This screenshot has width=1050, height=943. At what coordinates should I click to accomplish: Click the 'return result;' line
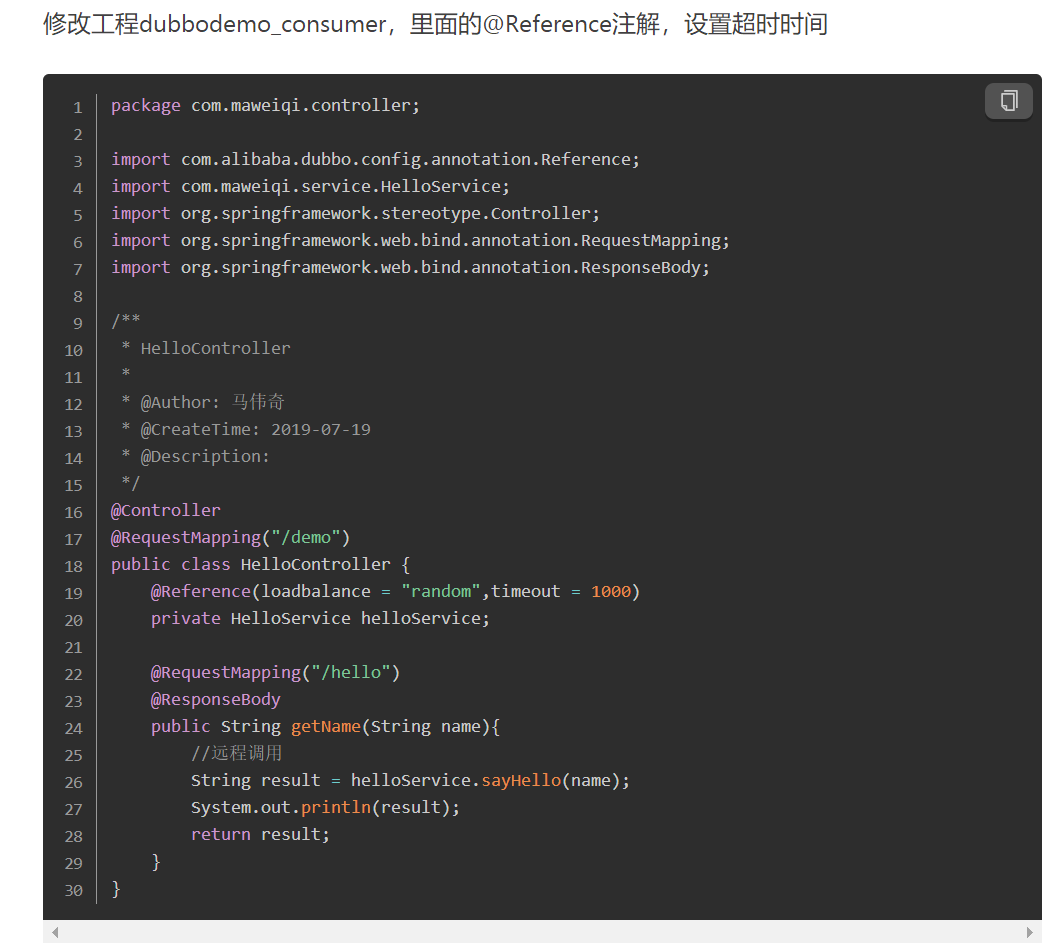point(260,835)
